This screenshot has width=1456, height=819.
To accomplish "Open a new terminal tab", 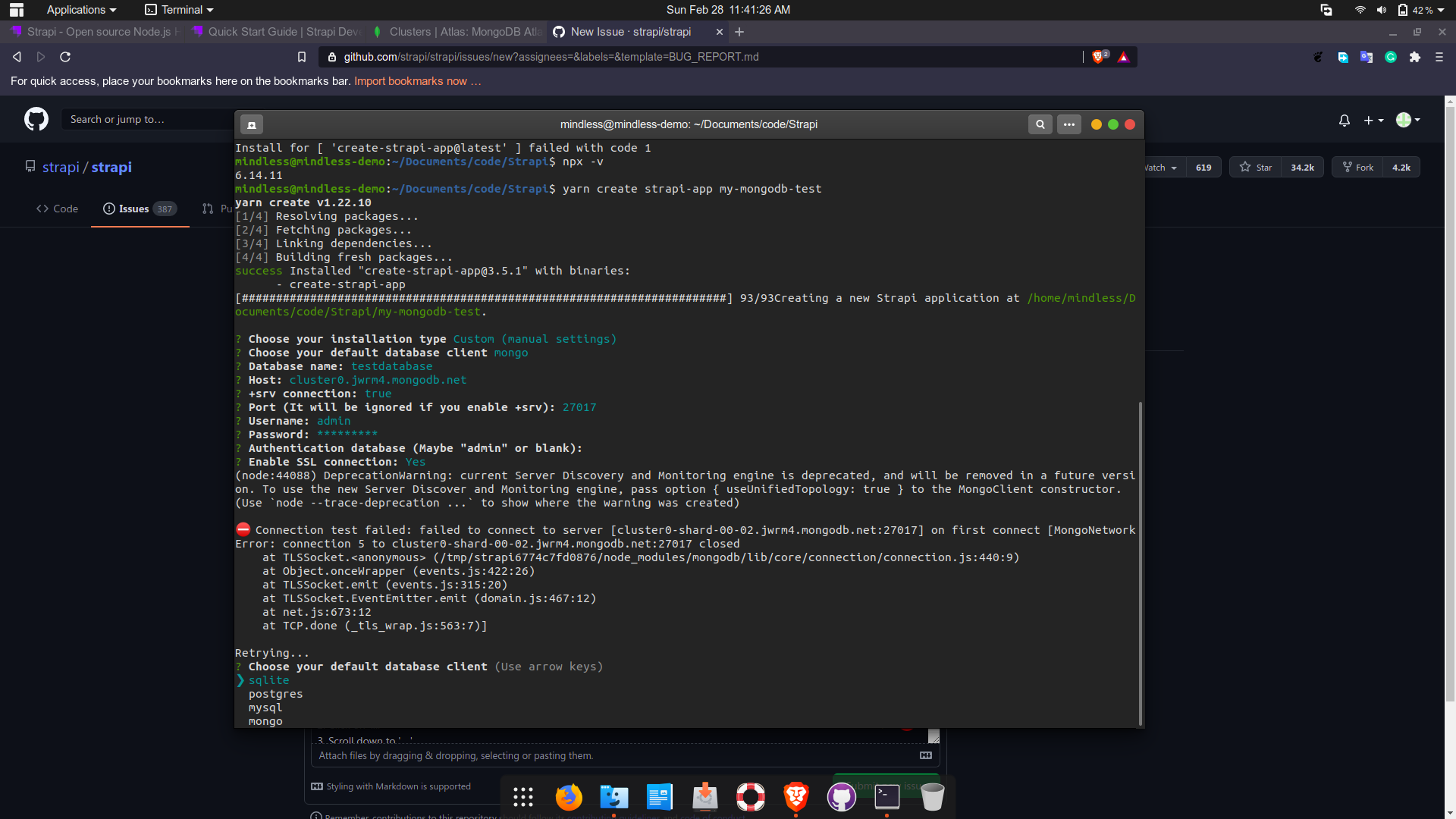I will click(x=251, y=124).
